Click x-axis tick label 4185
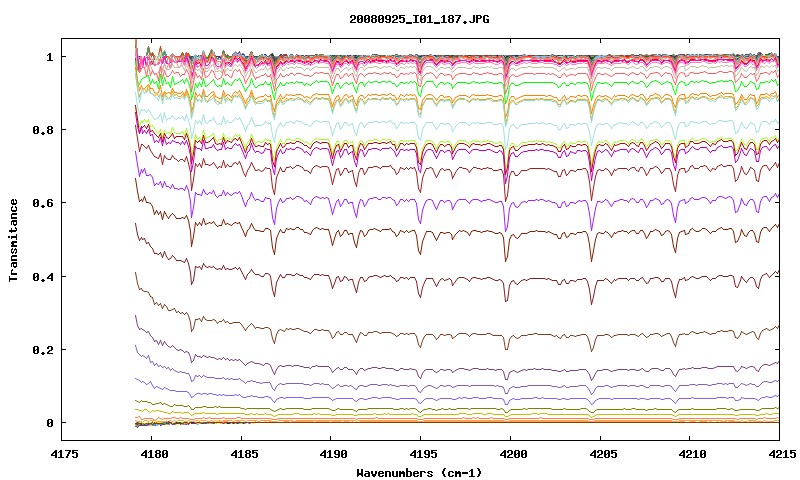This screenshot has width=800, height=480. coord(244,454)
